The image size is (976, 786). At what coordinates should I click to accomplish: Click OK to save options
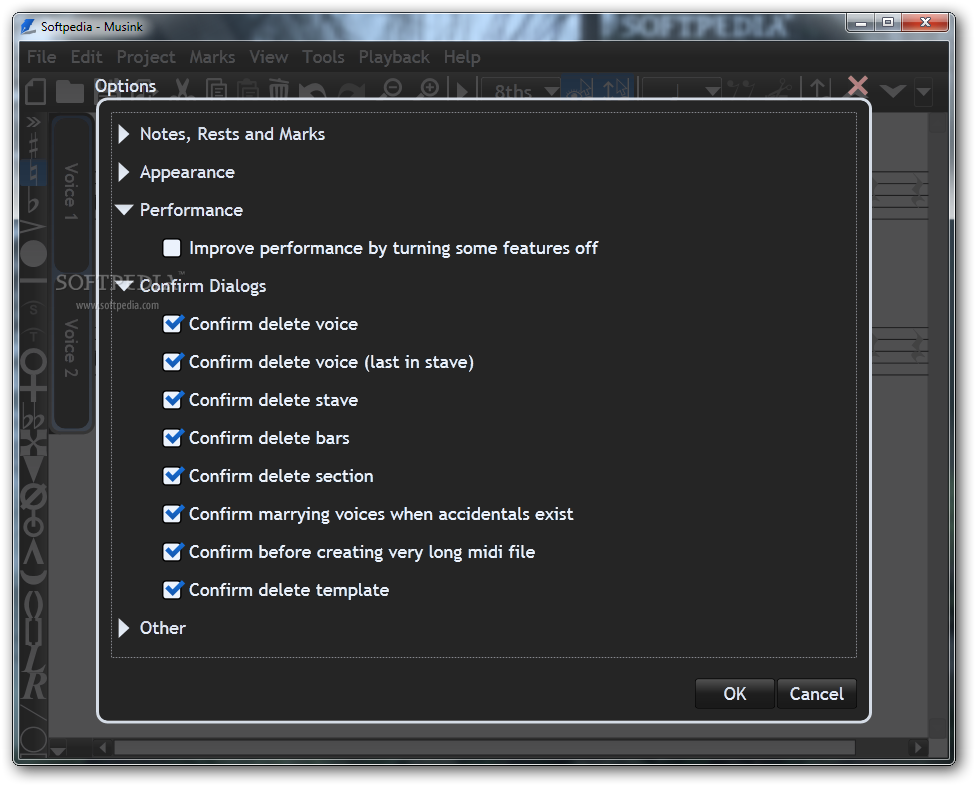tap(734, 694)
